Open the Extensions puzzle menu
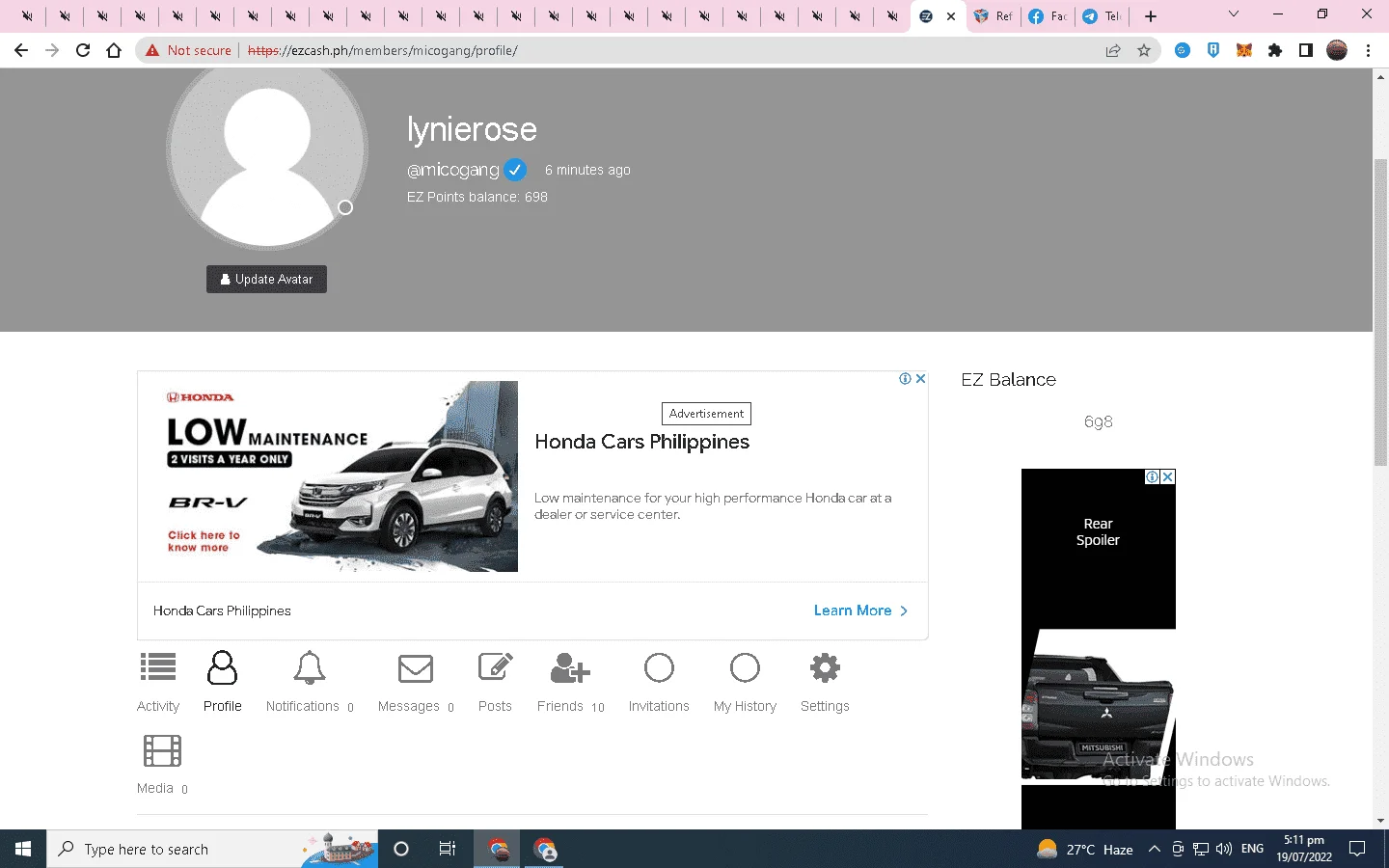Image resolution: width=1389 pixels, height=868 pixels. tap(1275, 50)
